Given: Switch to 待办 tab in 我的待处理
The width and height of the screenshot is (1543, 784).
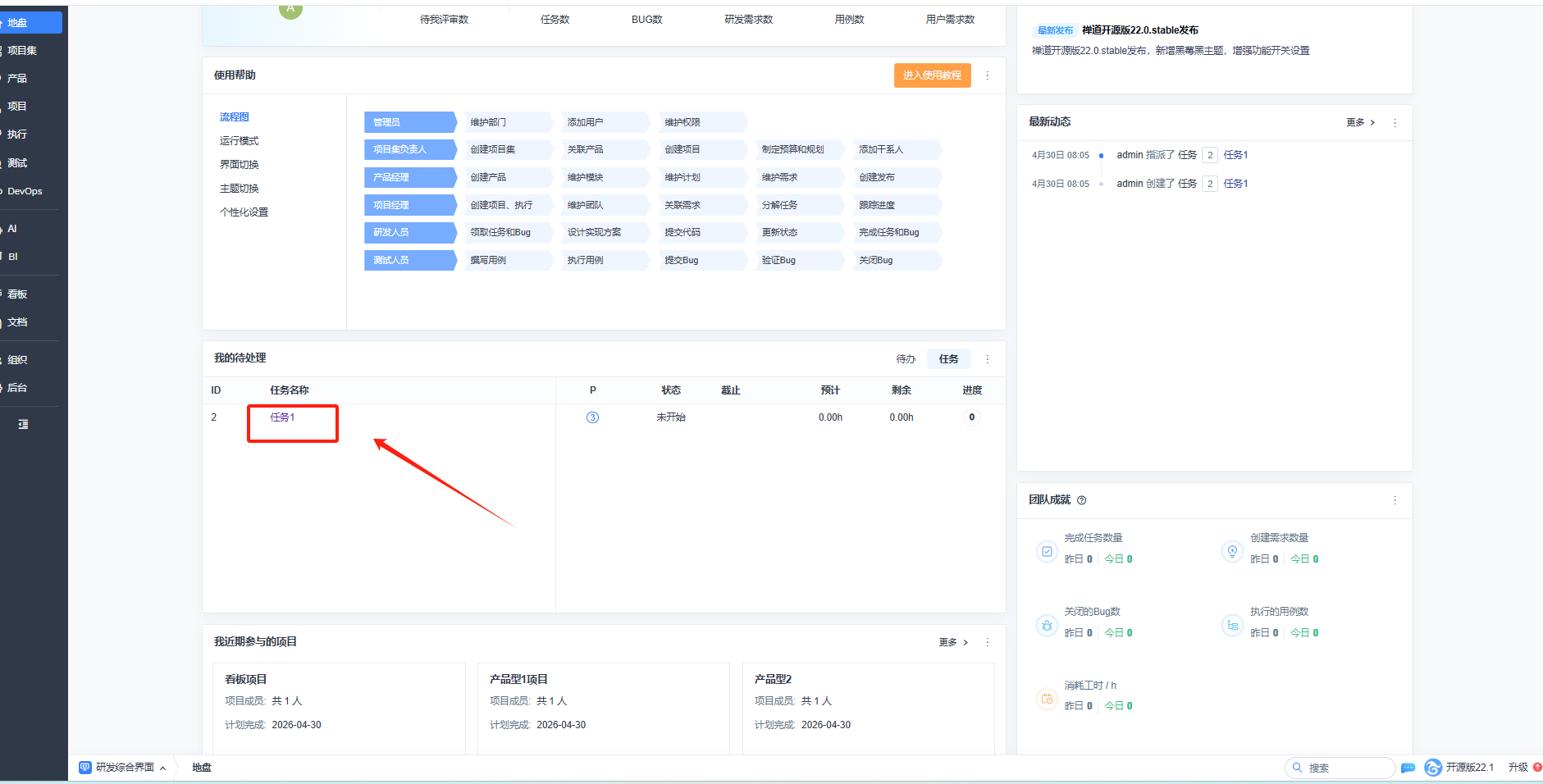Looking at the screenshot, I should click(x=906, y=359).
